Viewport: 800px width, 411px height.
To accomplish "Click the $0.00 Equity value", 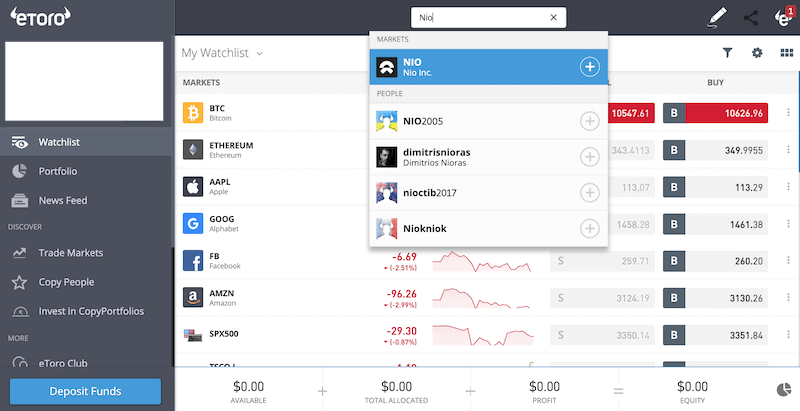I will (692, 387).
